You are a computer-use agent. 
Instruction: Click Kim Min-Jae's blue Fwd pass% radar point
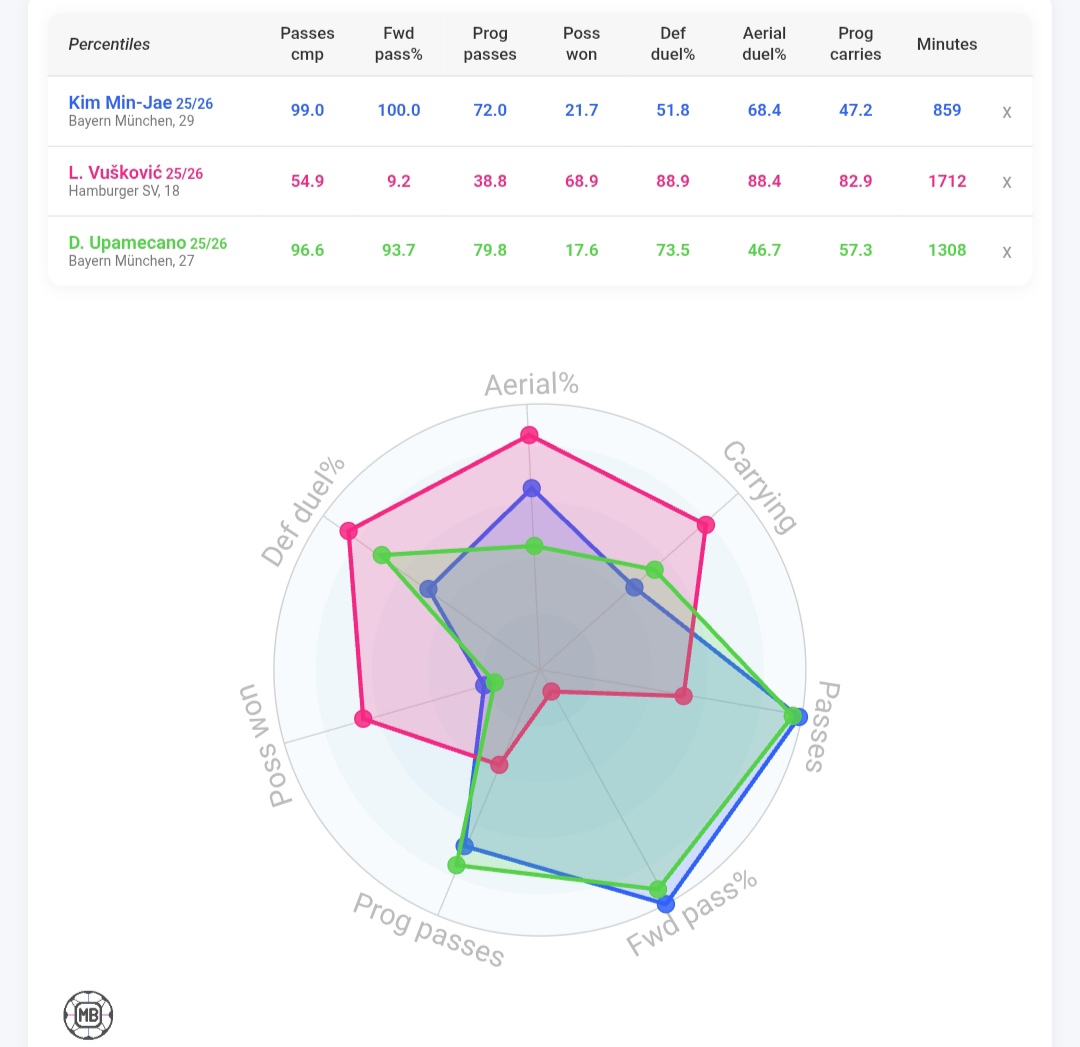click(666, 904)
